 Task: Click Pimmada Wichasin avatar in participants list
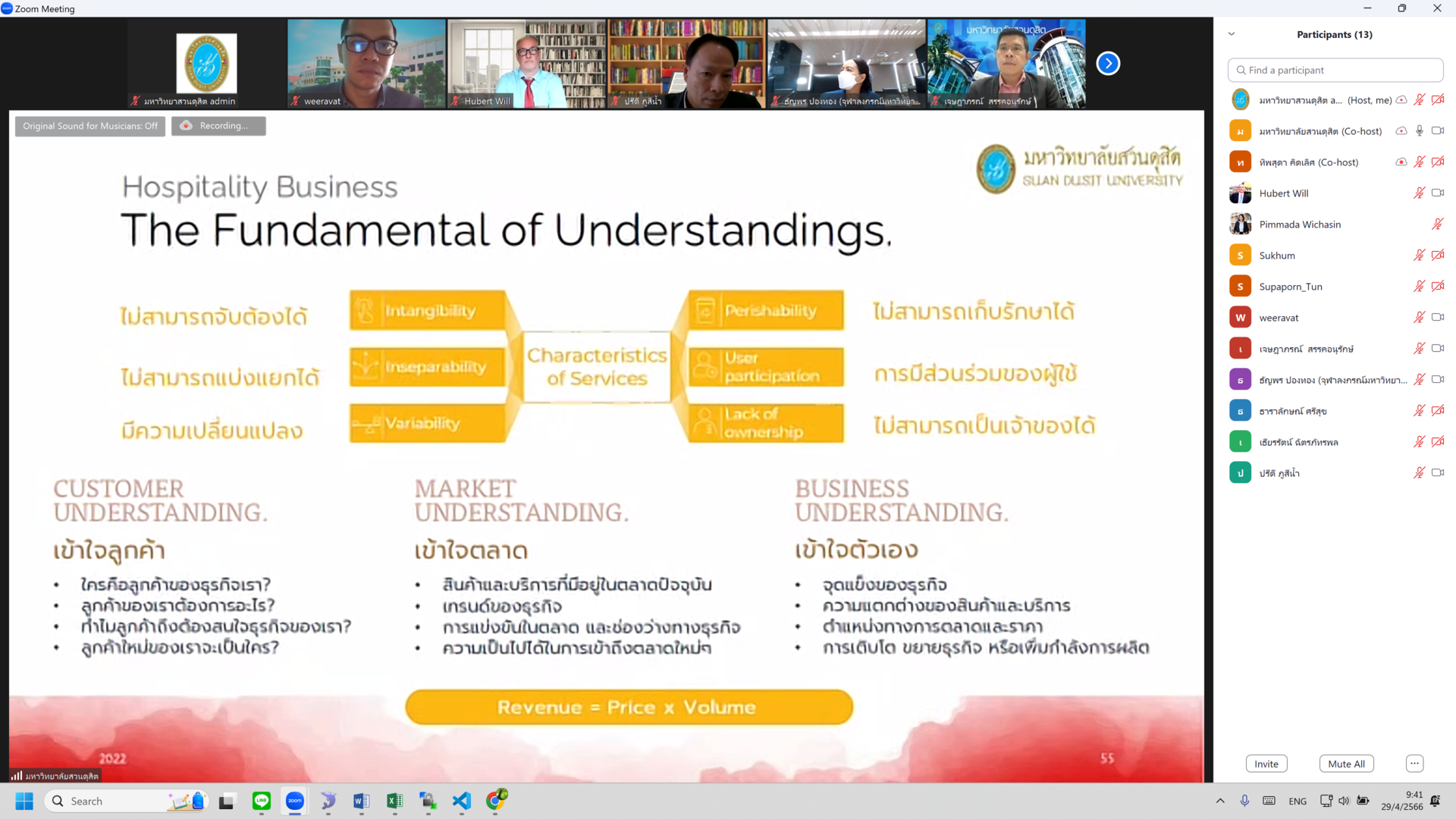[x=1240, y=224]
